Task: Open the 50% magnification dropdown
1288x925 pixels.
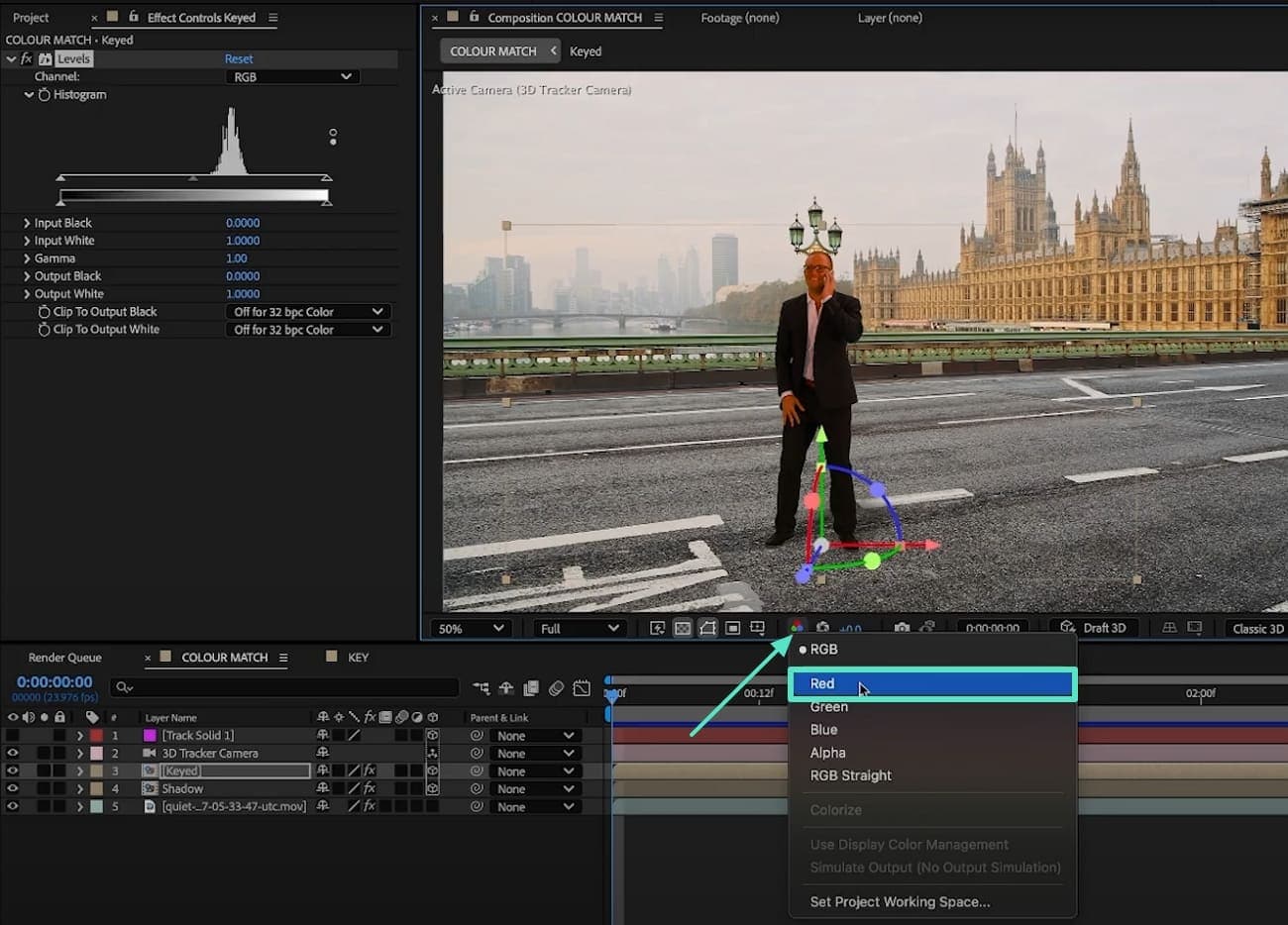Action: pyautogui.click(x=471, y=628)
